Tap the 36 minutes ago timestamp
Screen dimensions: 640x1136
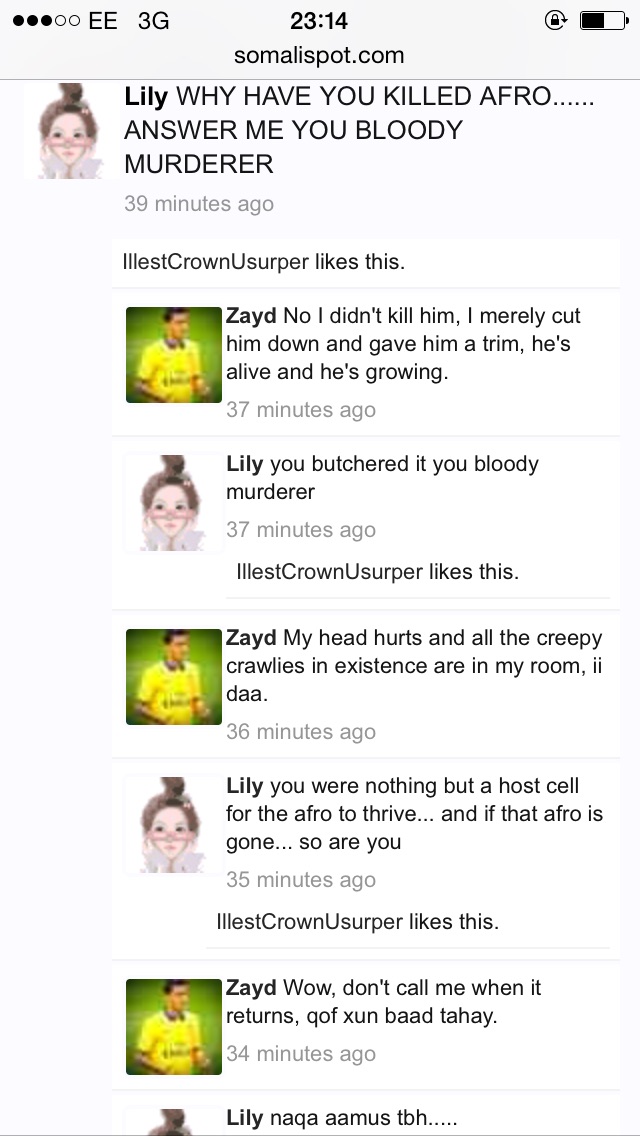pyautogui.click(x=301, y=732)
